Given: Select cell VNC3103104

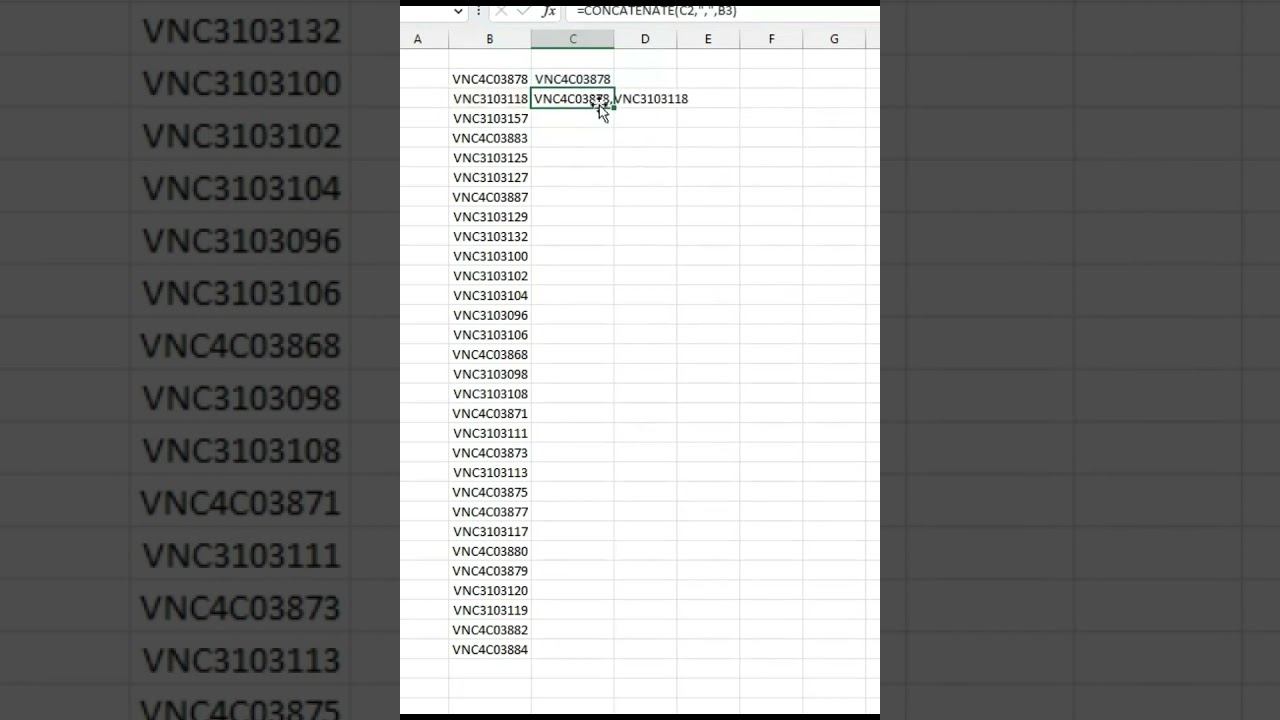Looking at the screenshot, I should pos(490,295).
